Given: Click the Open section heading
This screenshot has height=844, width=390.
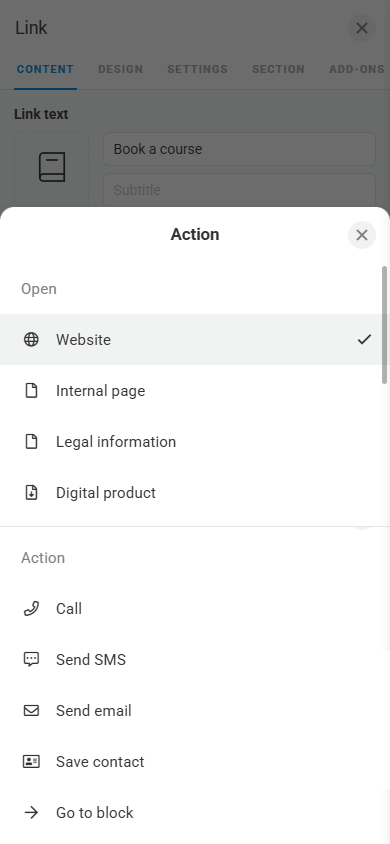Looking at the screenshot, I should 39,289.
